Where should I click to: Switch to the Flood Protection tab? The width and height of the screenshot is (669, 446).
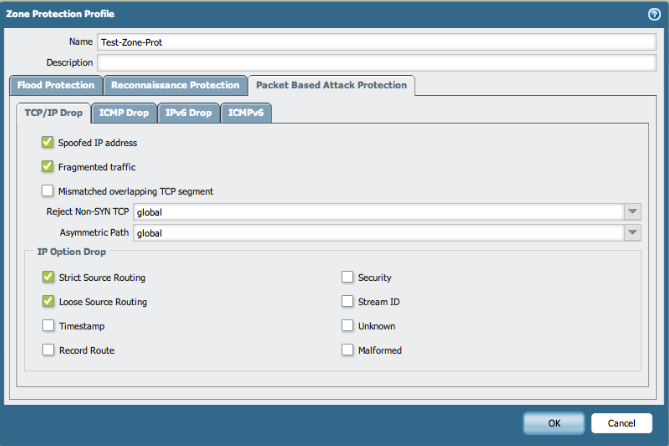56,85
